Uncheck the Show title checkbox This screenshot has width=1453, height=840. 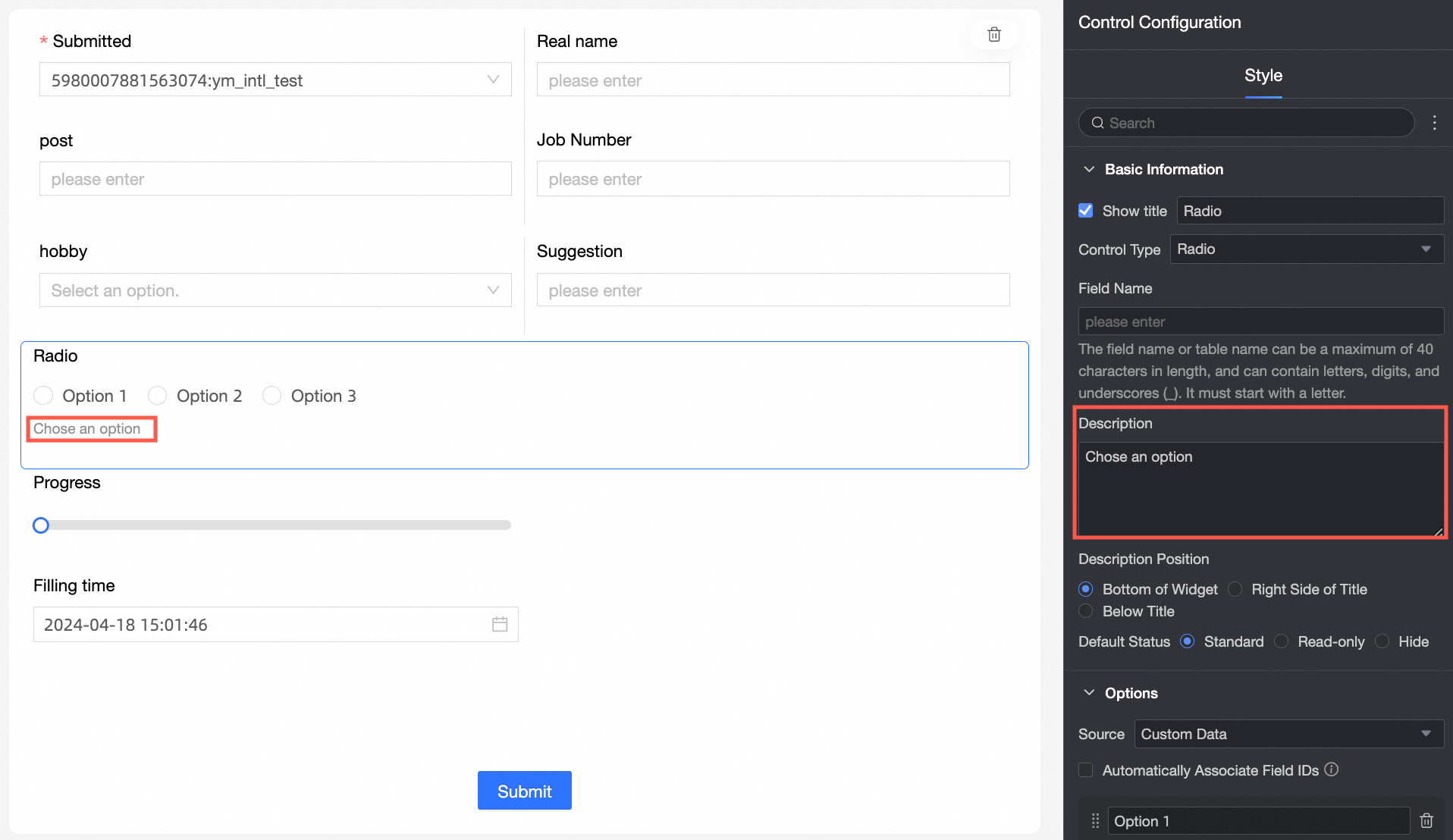tap(1086, 211)
